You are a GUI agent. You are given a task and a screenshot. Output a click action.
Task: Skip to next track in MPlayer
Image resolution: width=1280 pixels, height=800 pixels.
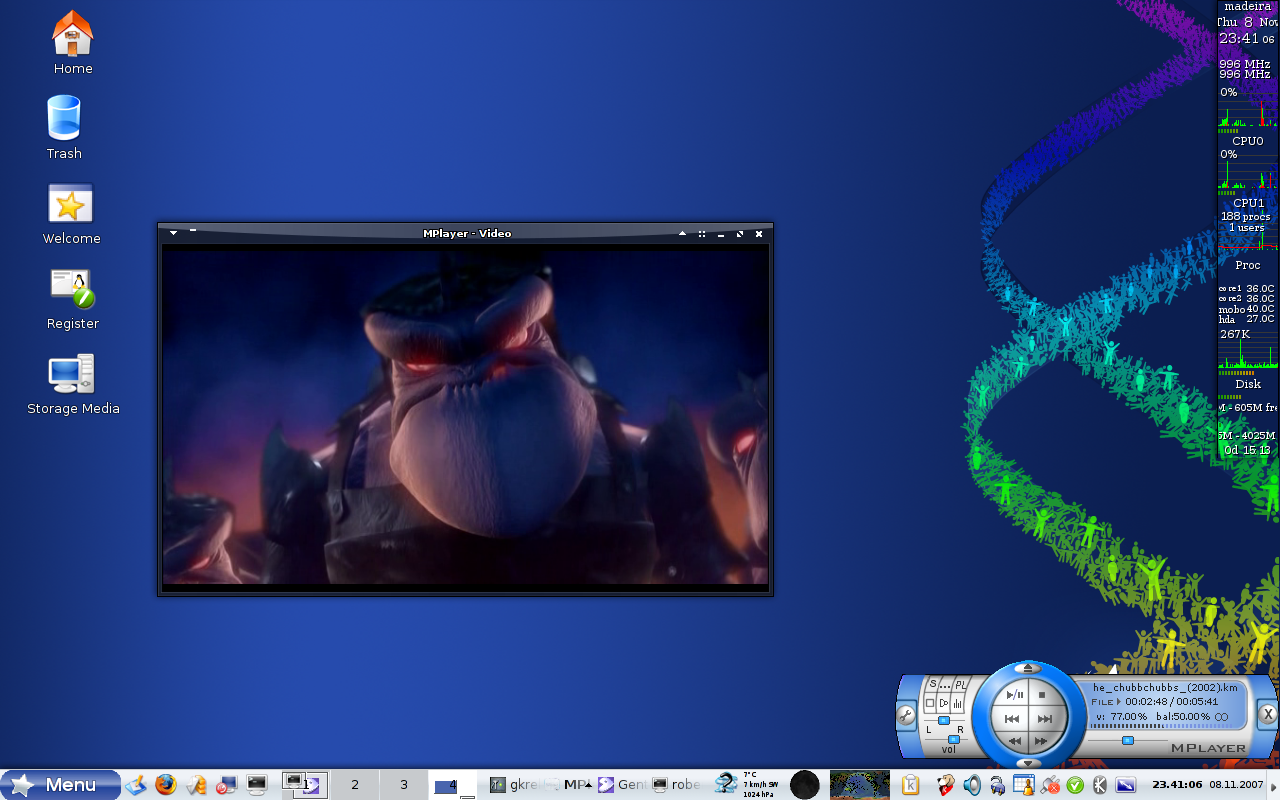pos(1044,719)
